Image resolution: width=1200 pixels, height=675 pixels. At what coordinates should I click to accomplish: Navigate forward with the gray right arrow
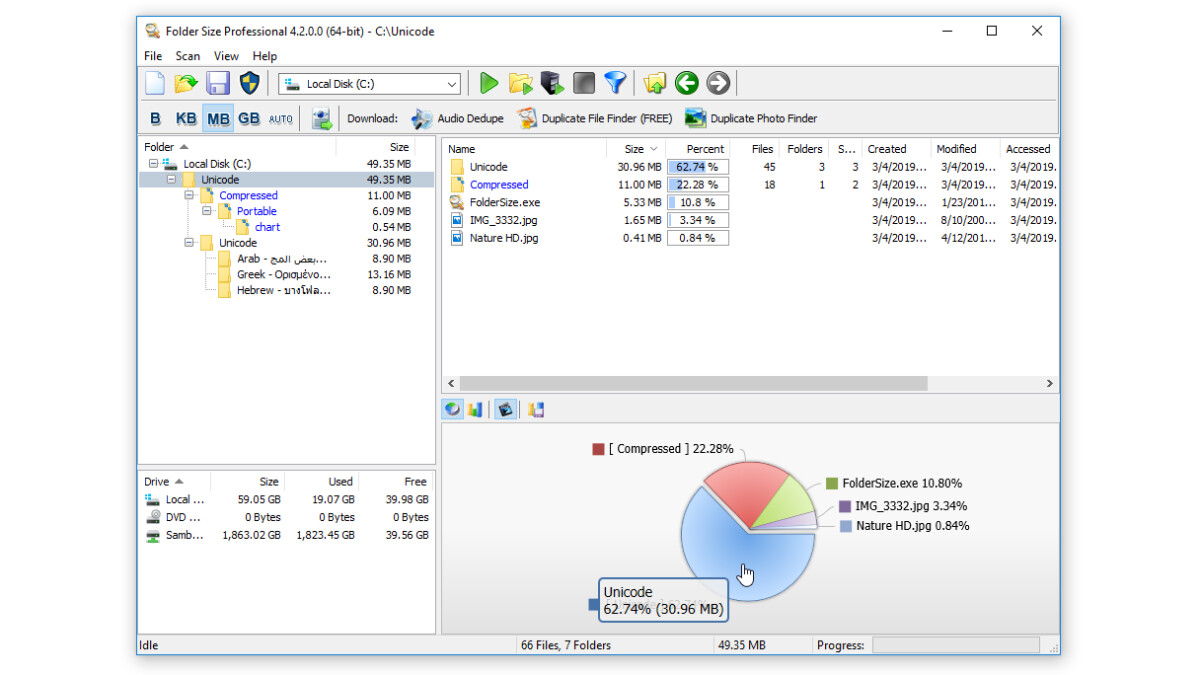tap(718, 83)
